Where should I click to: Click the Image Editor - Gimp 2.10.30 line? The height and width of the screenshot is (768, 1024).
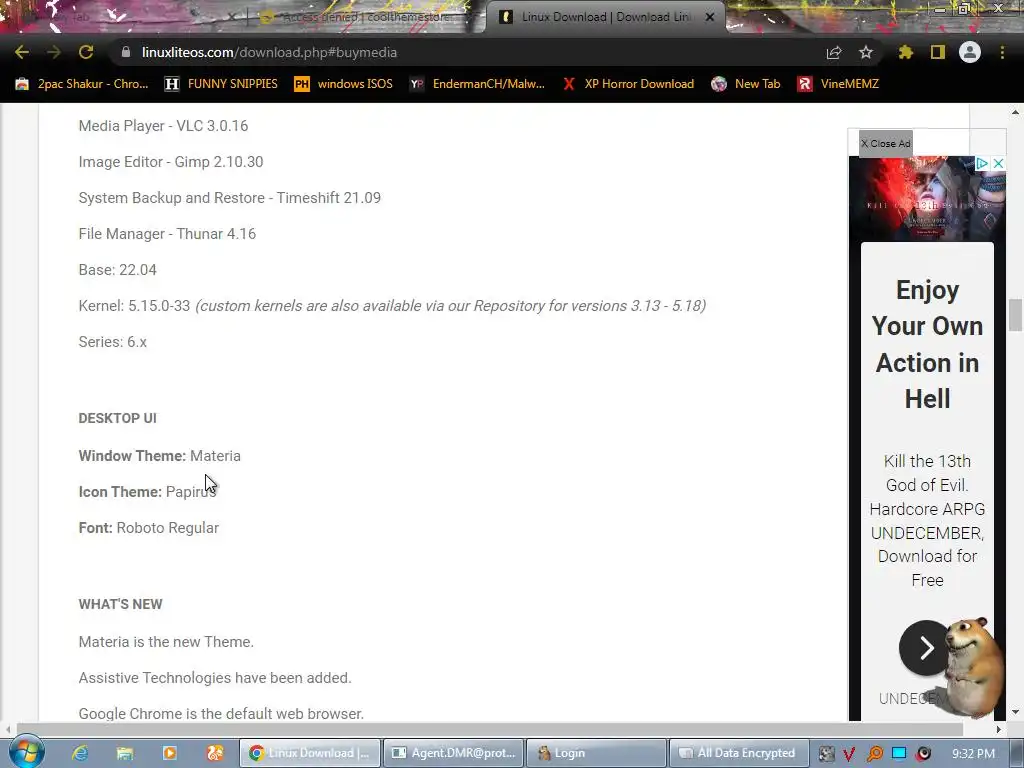pos(171,161)
